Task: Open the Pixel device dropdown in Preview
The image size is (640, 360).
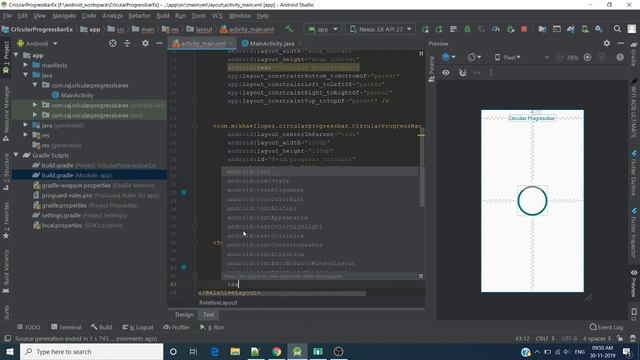Action: tap(508, 58)
